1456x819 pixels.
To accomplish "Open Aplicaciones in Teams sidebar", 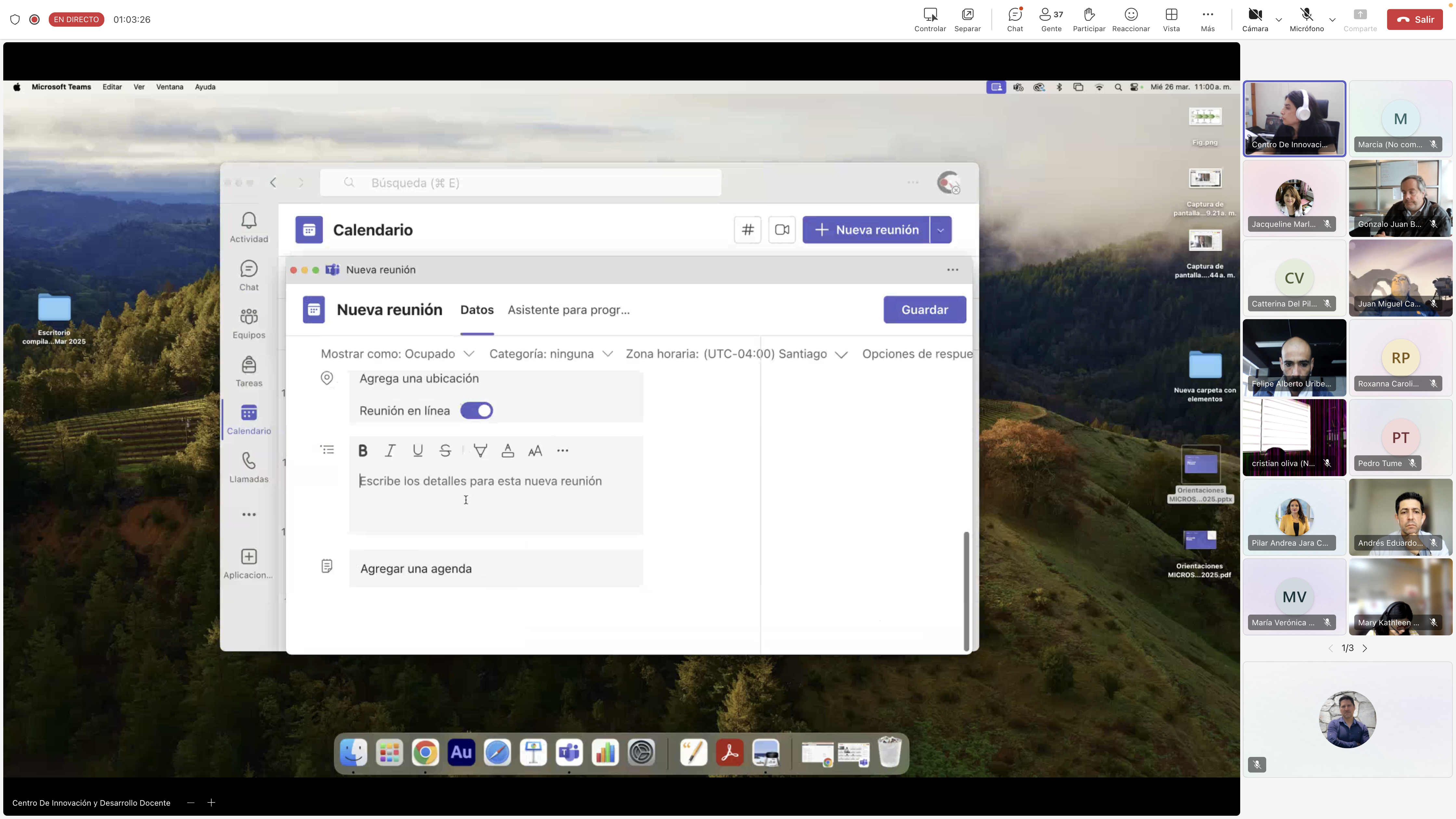I will tap(249, 564).
